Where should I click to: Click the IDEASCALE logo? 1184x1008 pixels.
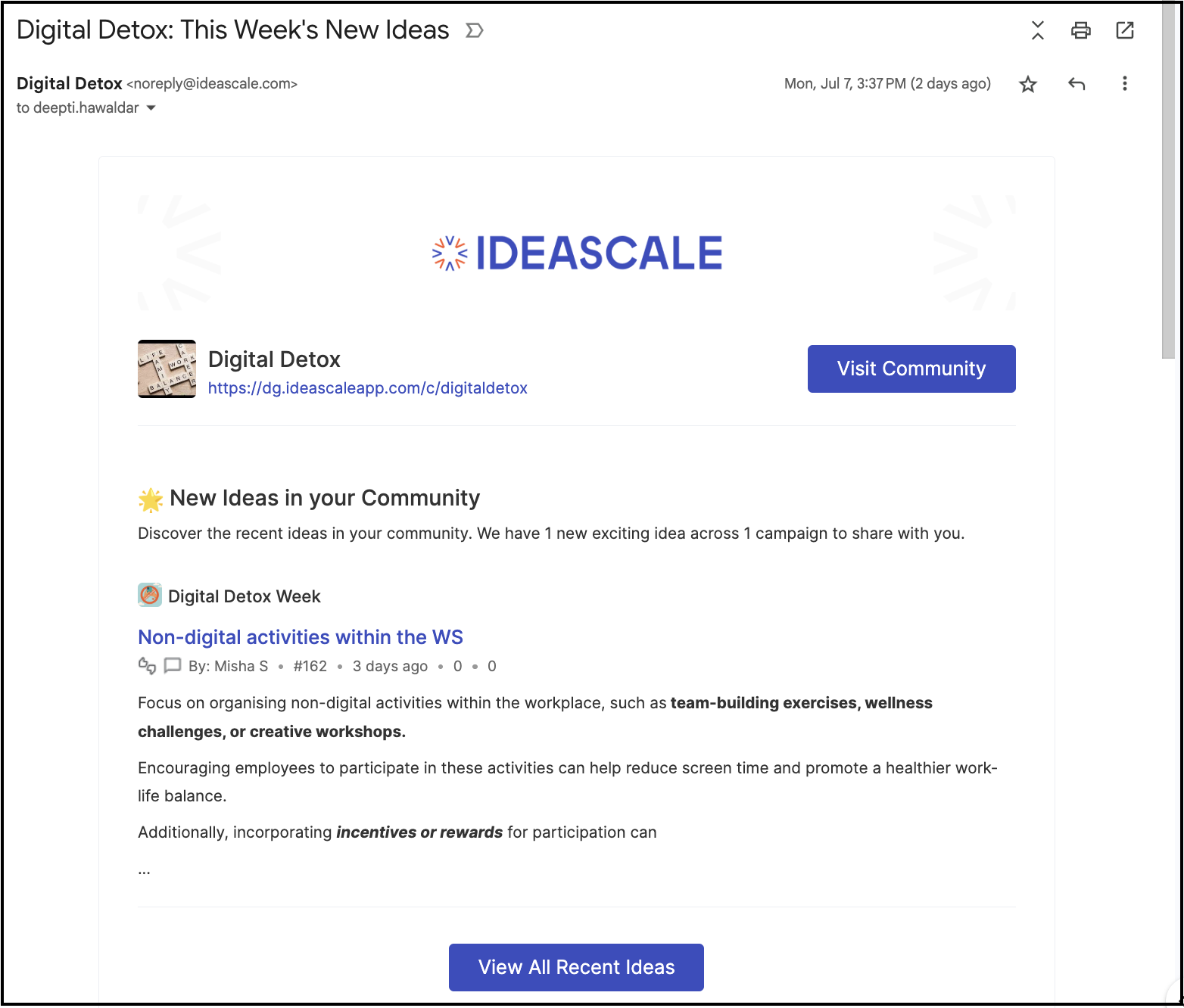[577, 253]
